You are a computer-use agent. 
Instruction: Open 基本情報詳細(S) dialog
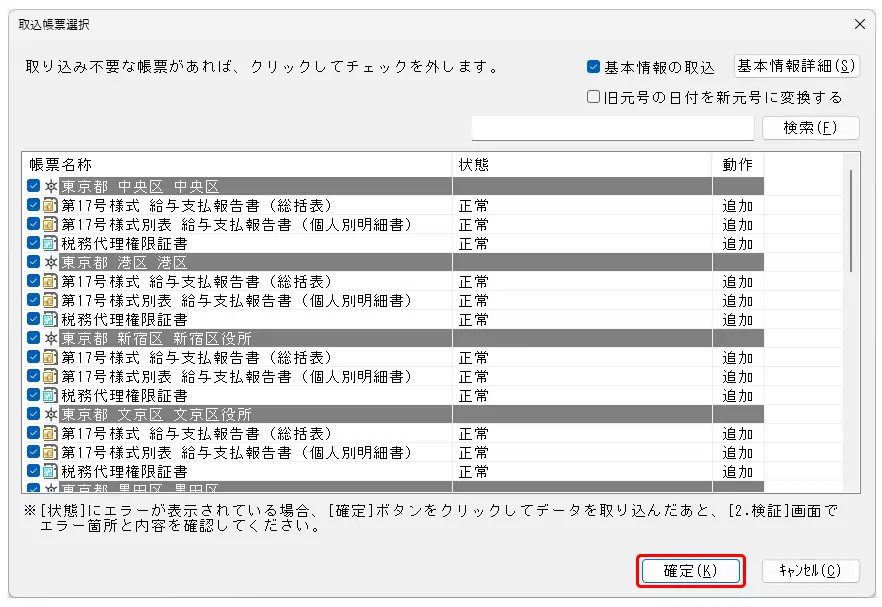point(797,66)
